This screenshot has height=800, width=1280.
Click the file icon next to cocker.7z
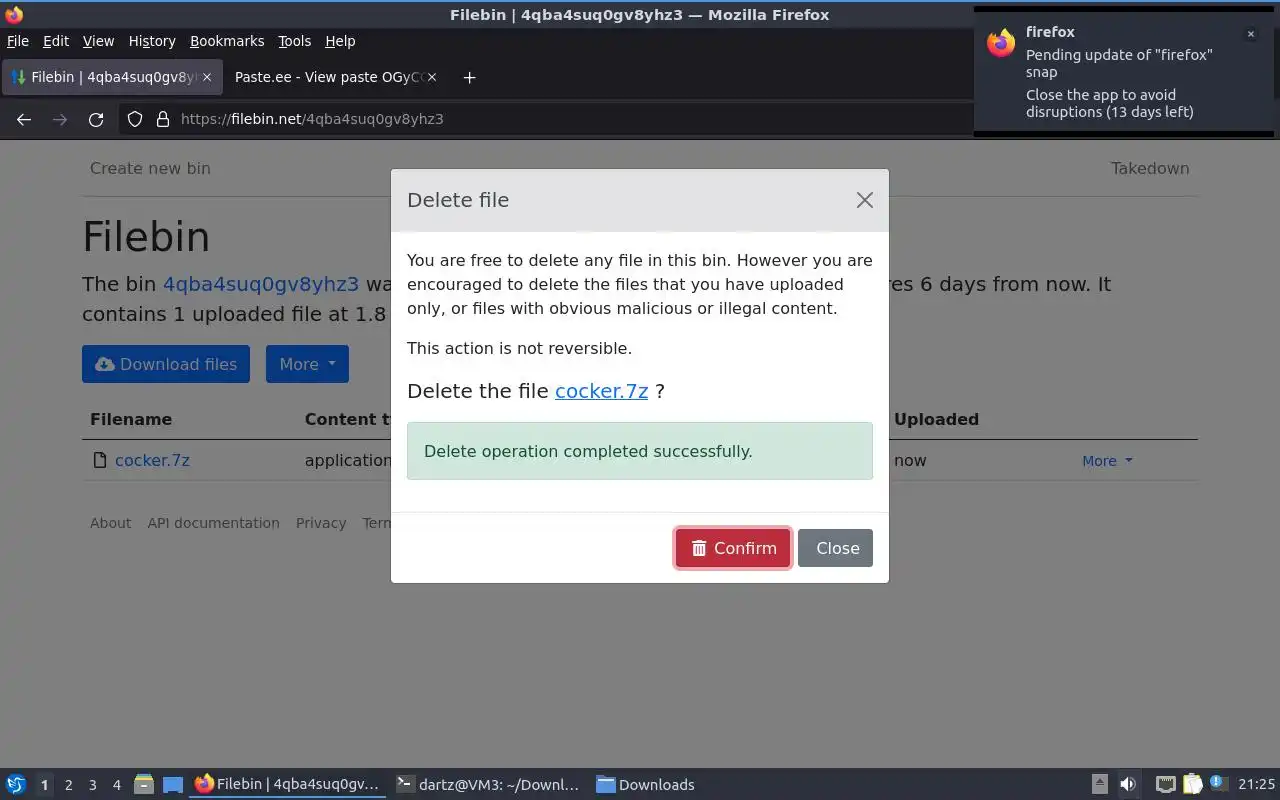[x=99, y=460]
